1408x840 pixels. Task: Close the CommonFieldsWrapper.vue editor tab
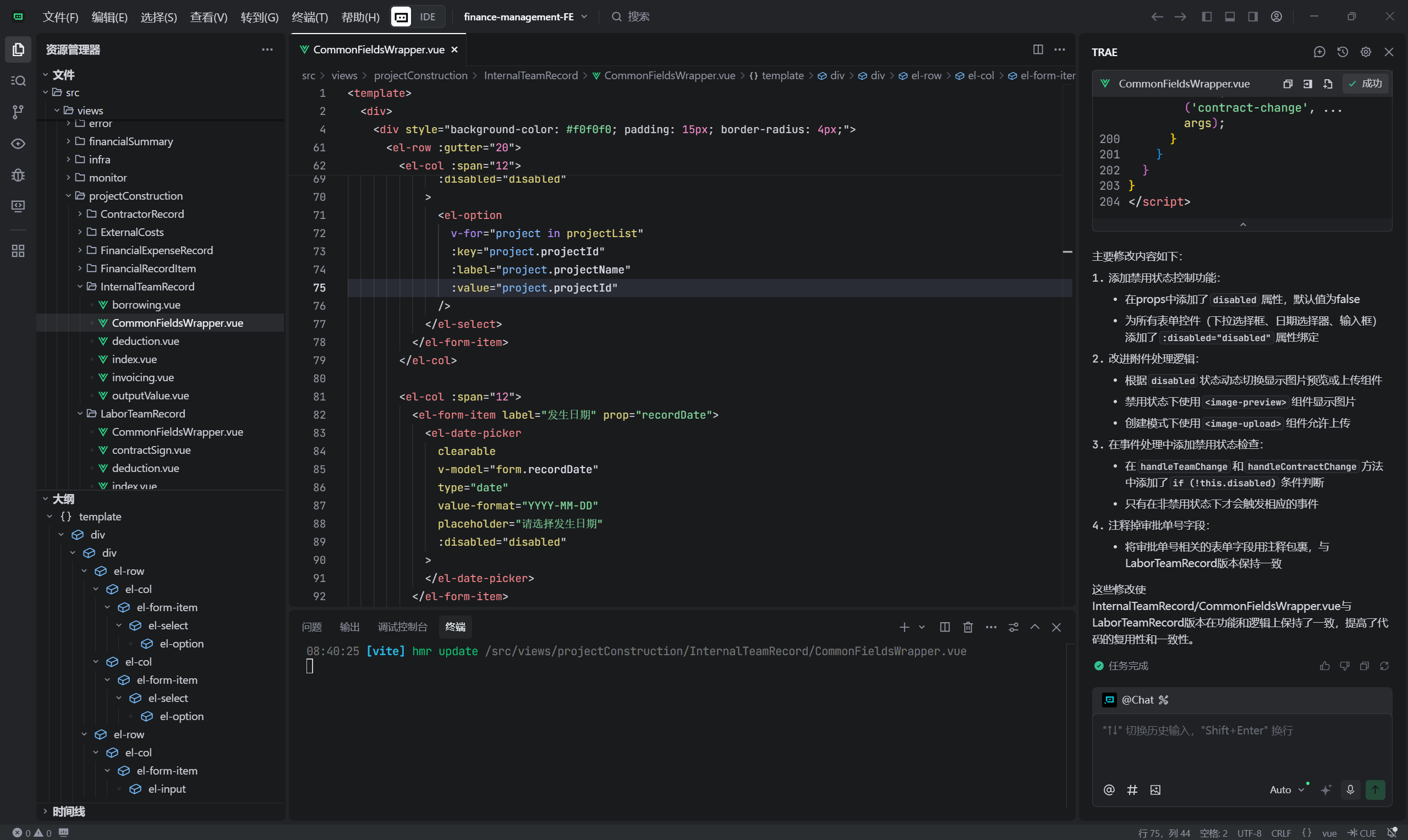pyautogui.click(x=454, y=50)
